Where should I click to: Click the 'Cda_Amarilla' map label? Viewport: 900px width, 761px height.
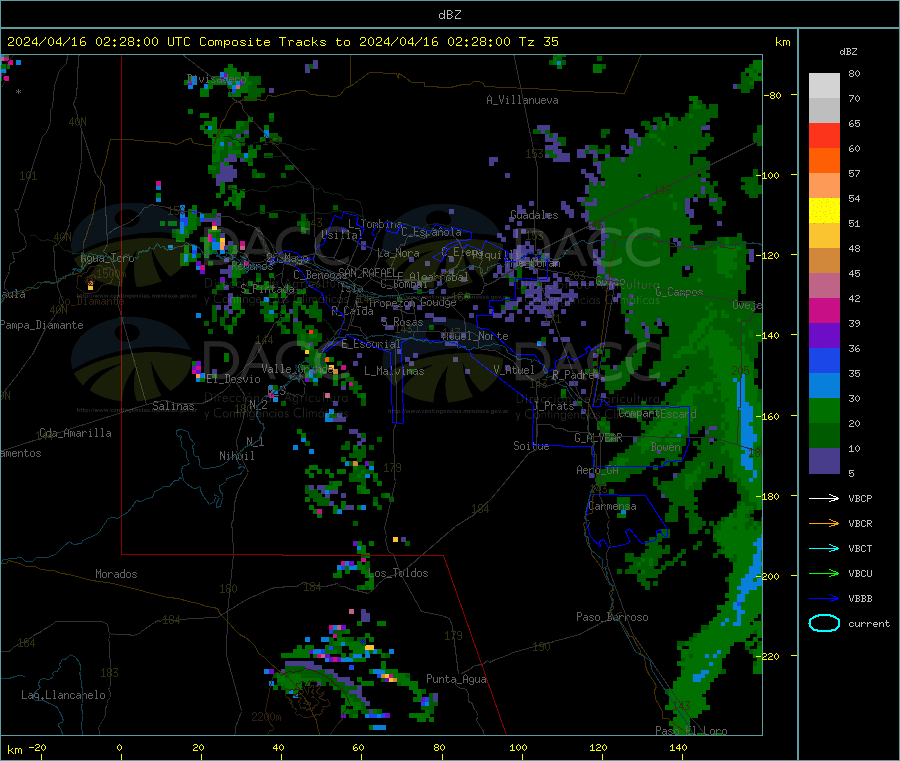coord(75,433)
